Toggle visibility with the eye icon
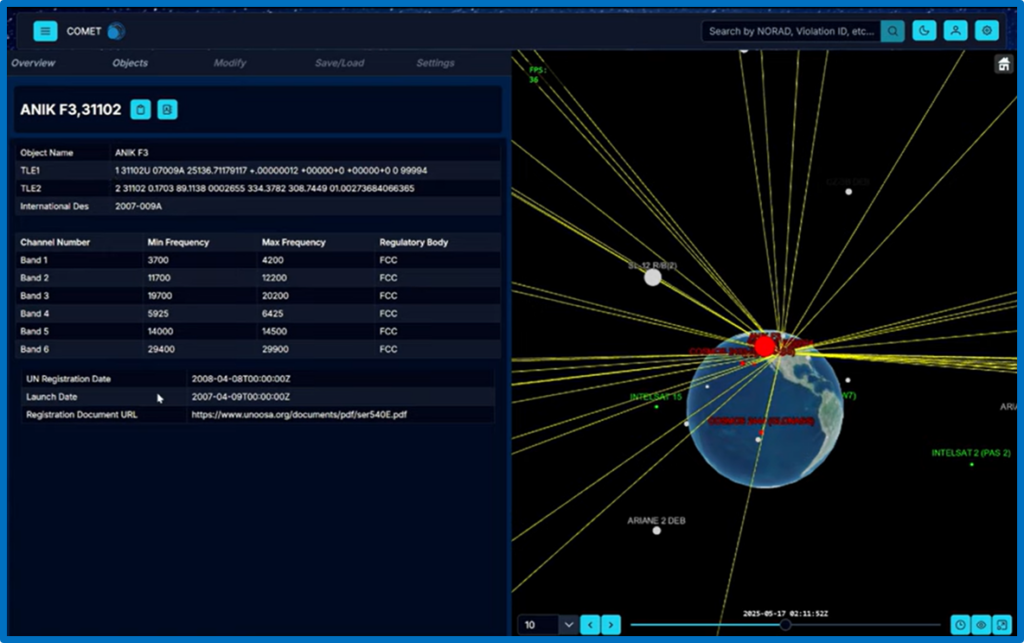 (980, 625)
